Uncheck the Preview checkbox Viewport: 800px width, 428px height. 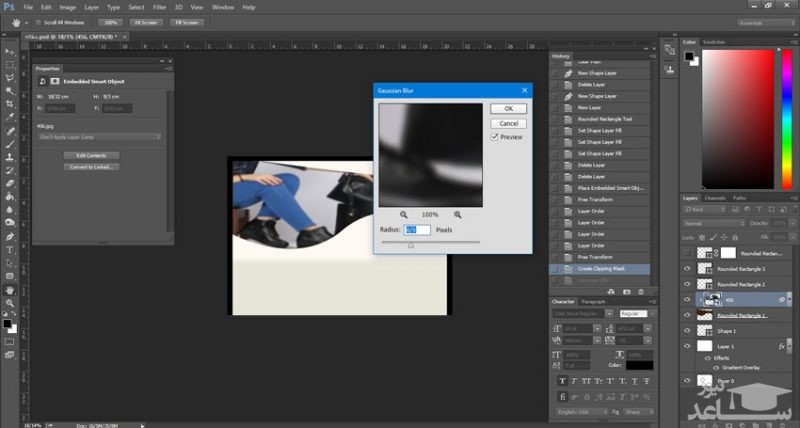pos(495,137)
